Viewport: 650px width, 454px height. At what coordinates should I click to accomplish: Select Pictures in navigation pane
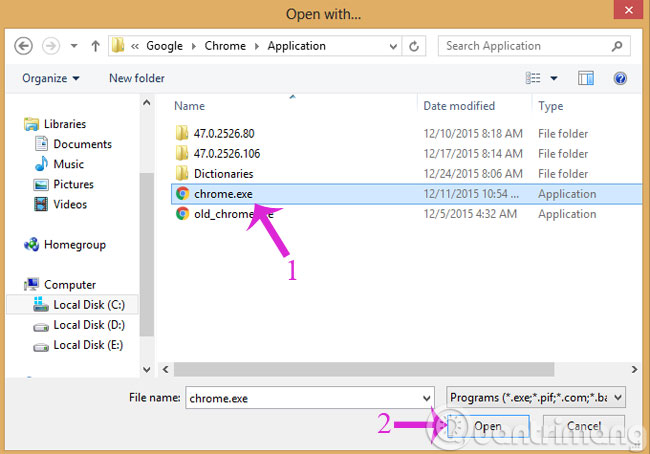click(73, 184)
